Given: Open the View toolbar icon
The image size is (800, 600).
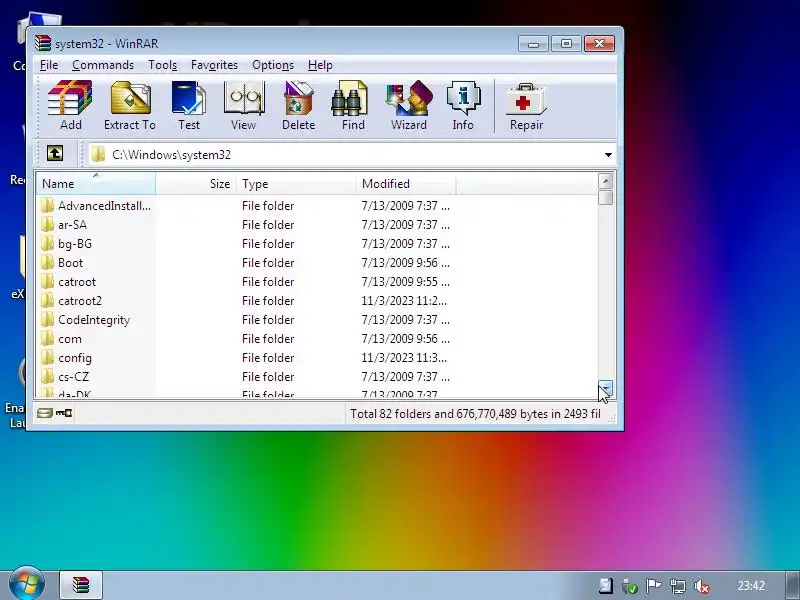Looking at the screenshot, I should [243, 97].
